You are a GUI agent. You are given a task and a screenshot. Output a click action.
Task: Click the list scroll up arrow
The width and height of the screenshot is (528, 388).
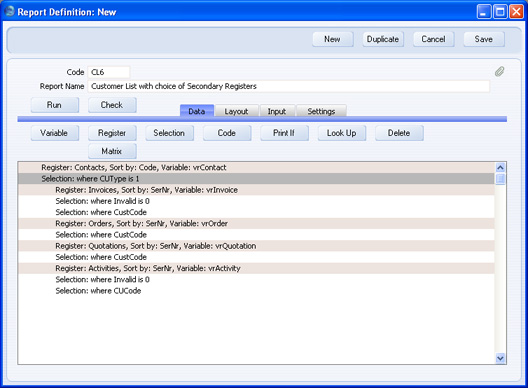click(500, 167)
